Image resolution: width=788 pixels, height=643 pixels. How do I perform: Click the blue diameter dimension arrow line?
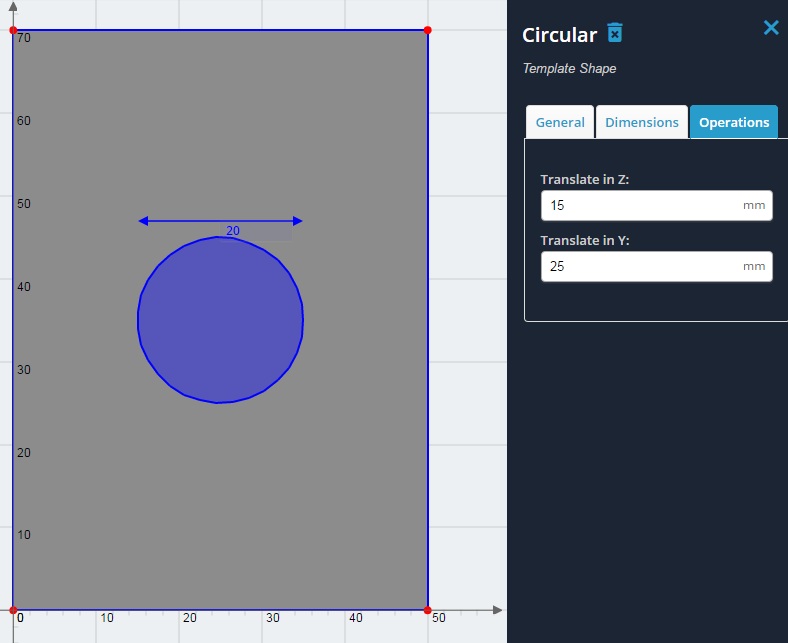pyautogui.click(x=220, y=221)
